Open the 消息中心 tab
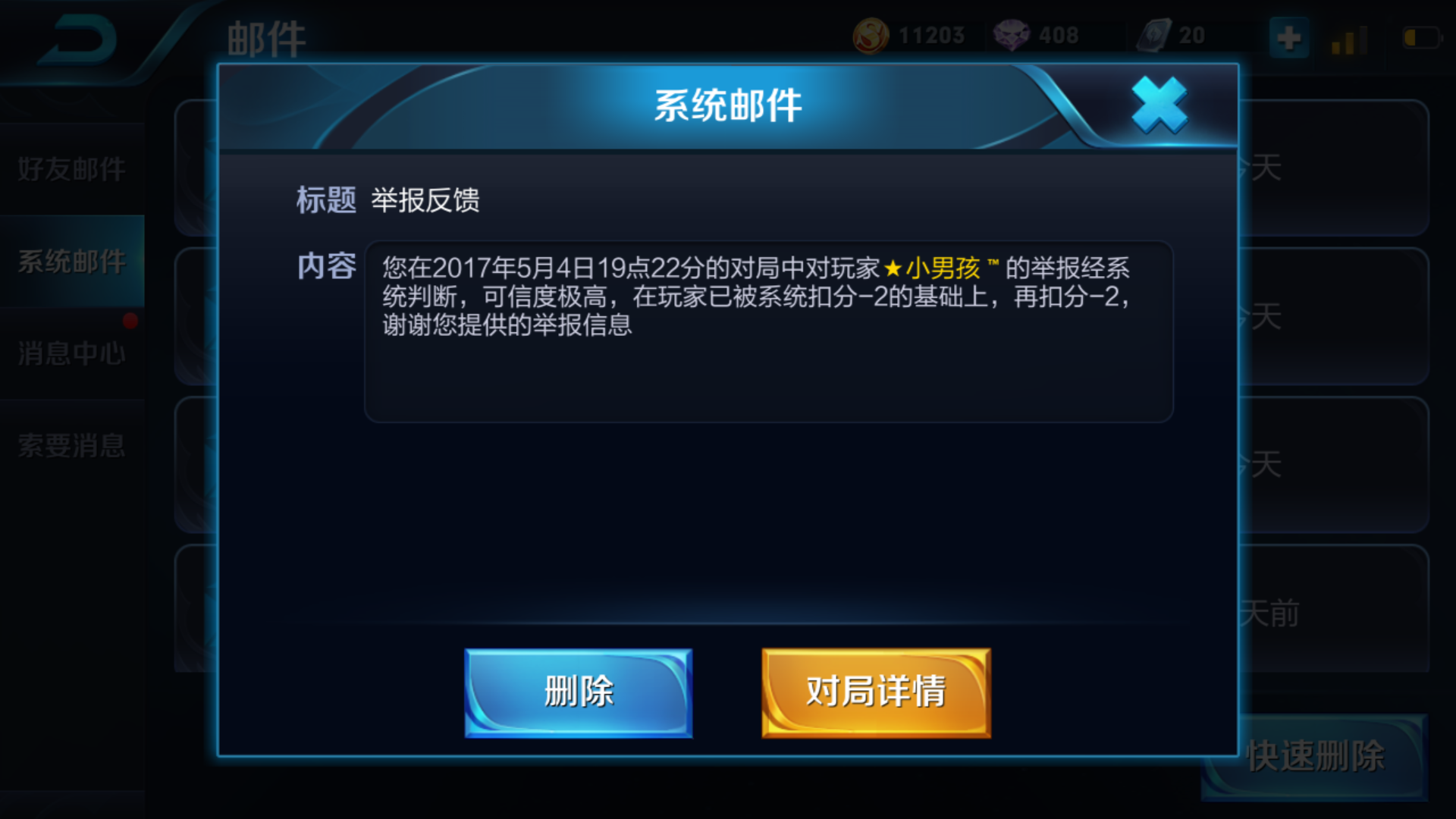 pos(72,353)
